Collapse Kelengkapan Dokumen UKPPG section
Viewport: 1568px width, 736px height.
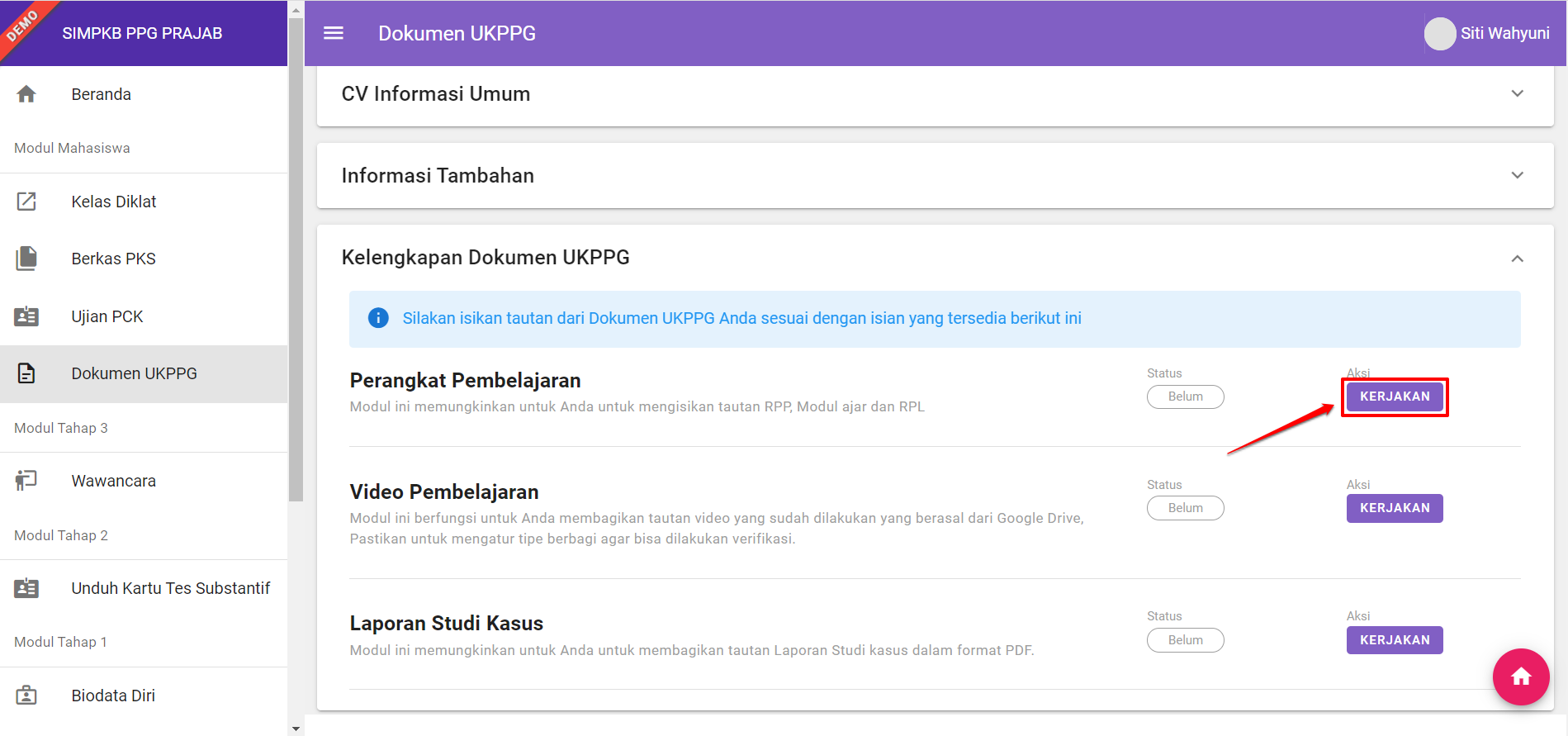[1517, 259]
